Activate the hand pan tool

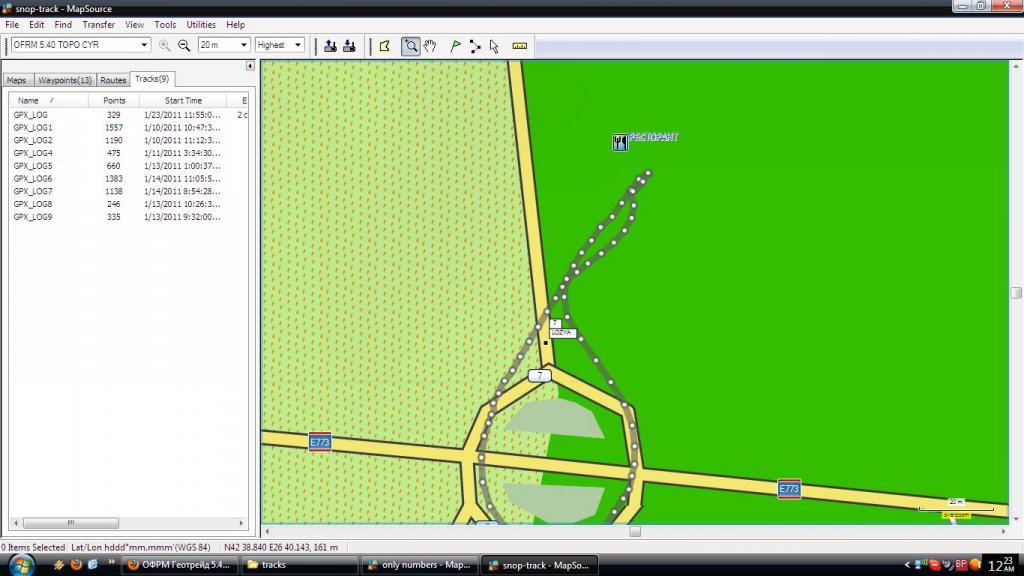click(x=430, y=45)
